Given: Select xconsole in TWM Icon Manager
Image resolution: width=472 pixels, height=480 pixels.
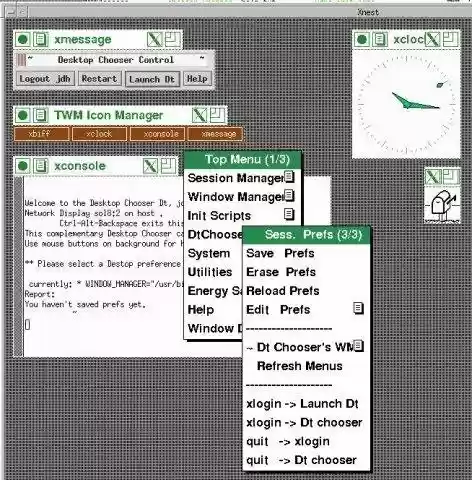Looking at the screenshot, I should coord(157,134).
